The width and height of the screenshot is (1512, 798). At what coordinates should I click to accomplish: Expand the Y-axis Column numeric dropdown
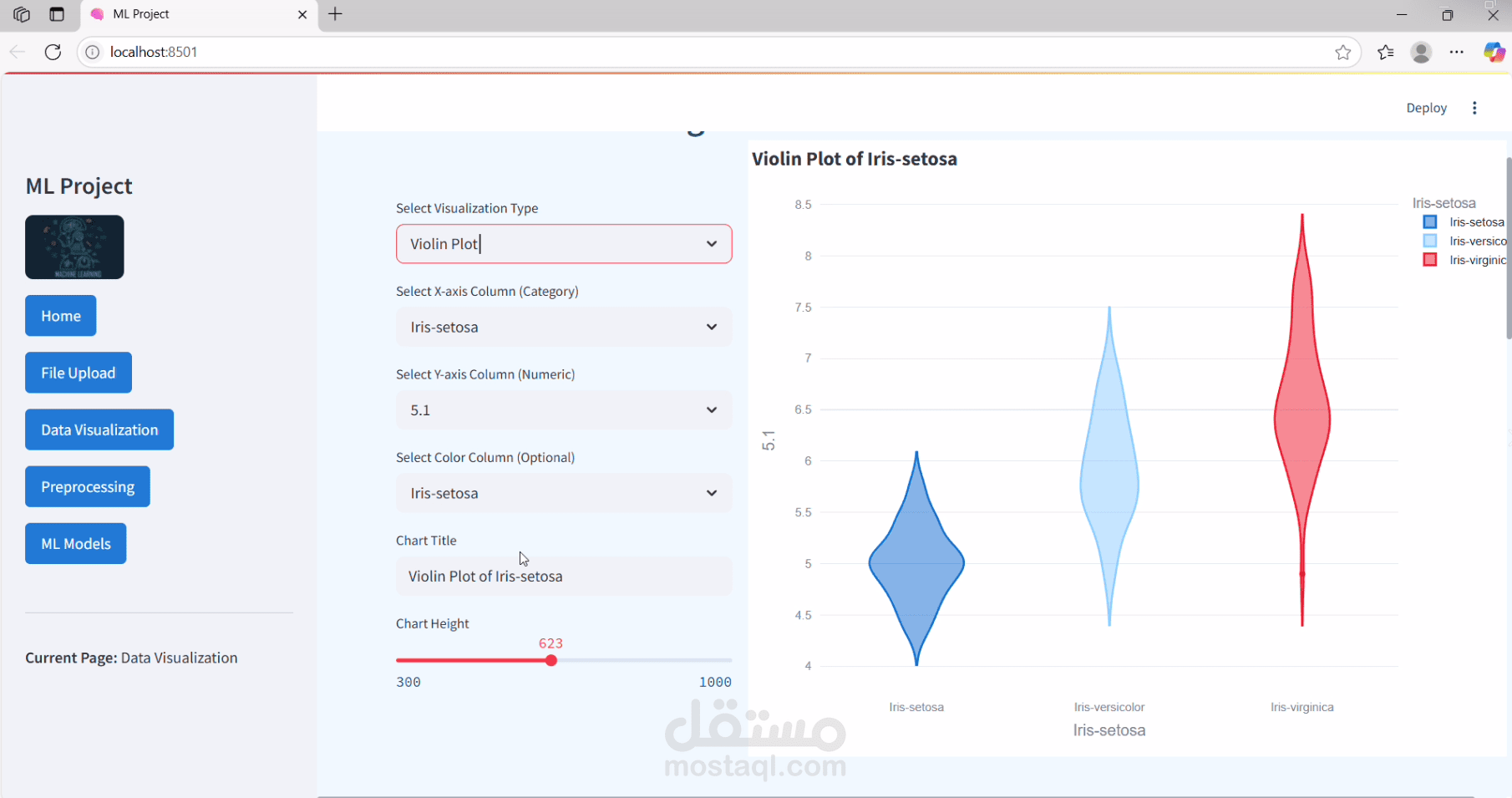pyautogui.click(x=564, y=410)
